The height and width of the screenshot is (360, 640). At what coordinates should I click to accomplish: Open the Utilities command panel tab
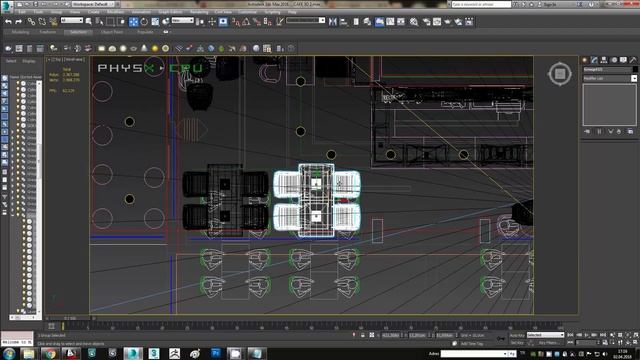633,60
